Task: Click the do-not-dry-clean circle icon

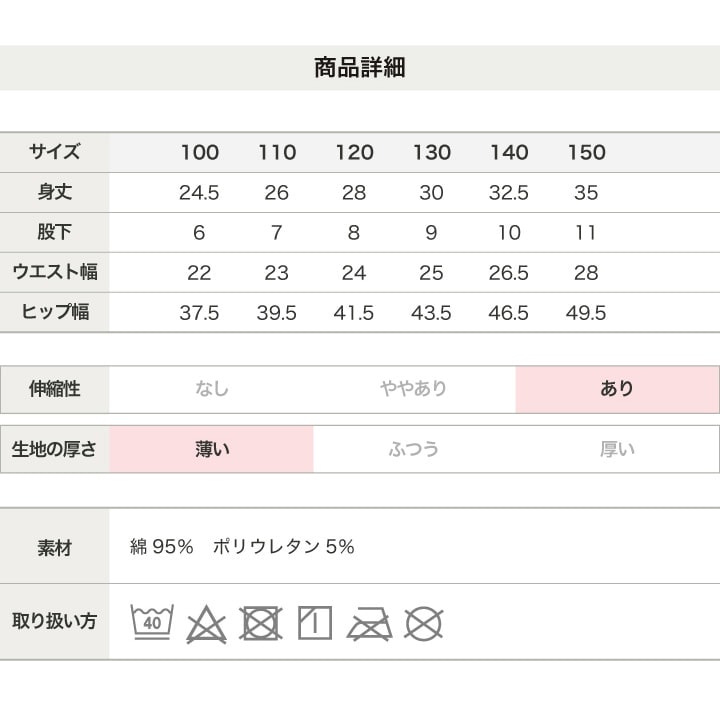Action: pos(424,624)
